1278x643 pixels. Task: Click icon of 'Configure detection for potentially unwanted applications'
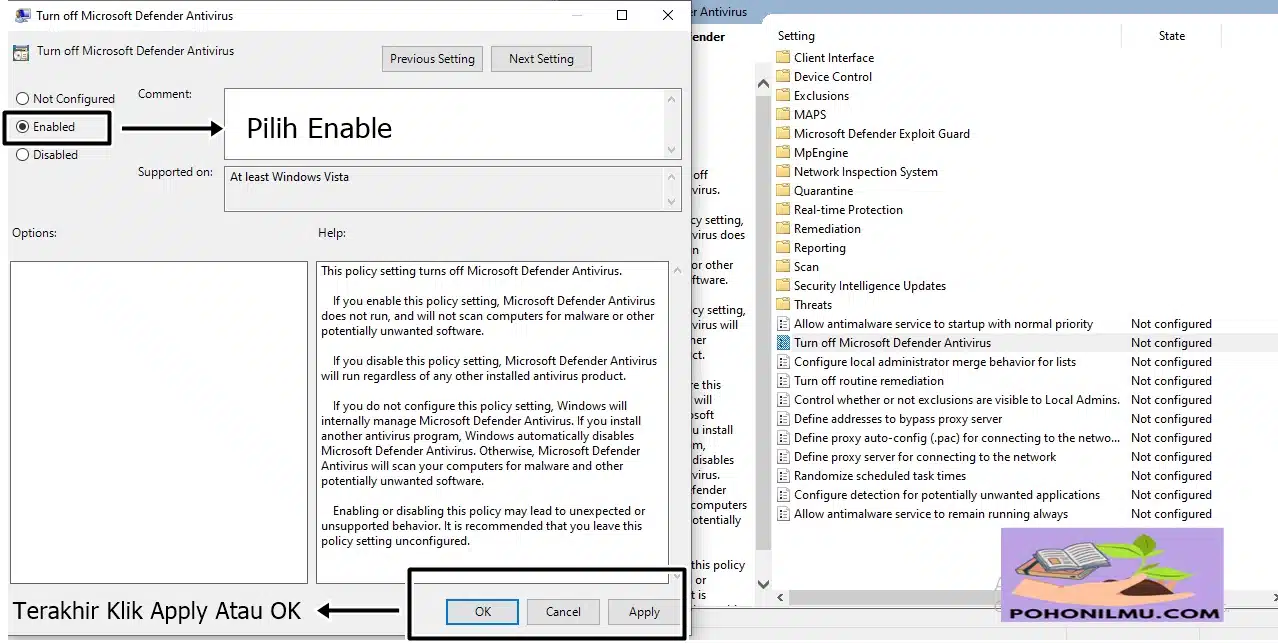point(784,494)
